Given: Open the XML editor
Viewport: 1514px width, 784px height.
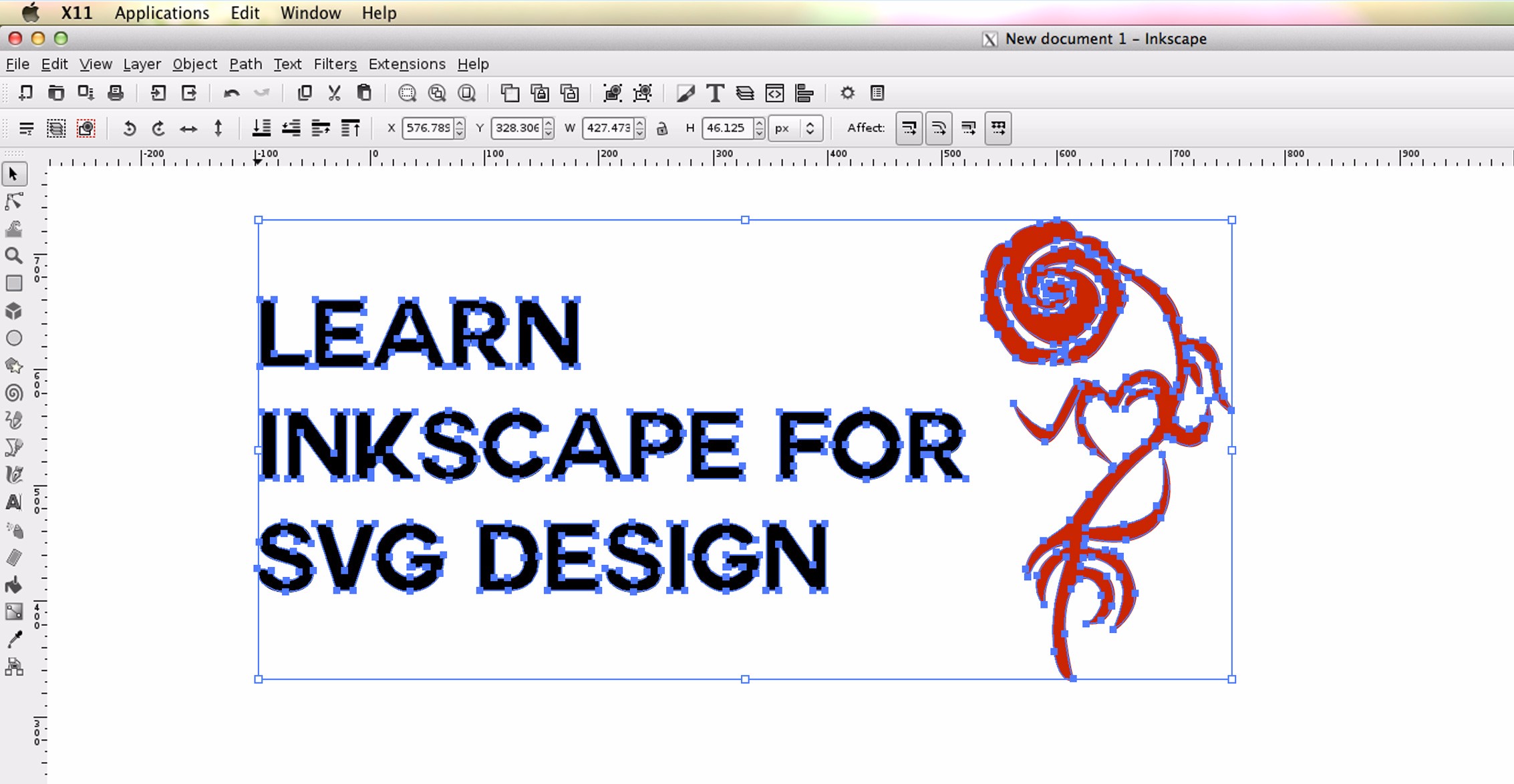Looking at the screenshot, I should [775, 93].
